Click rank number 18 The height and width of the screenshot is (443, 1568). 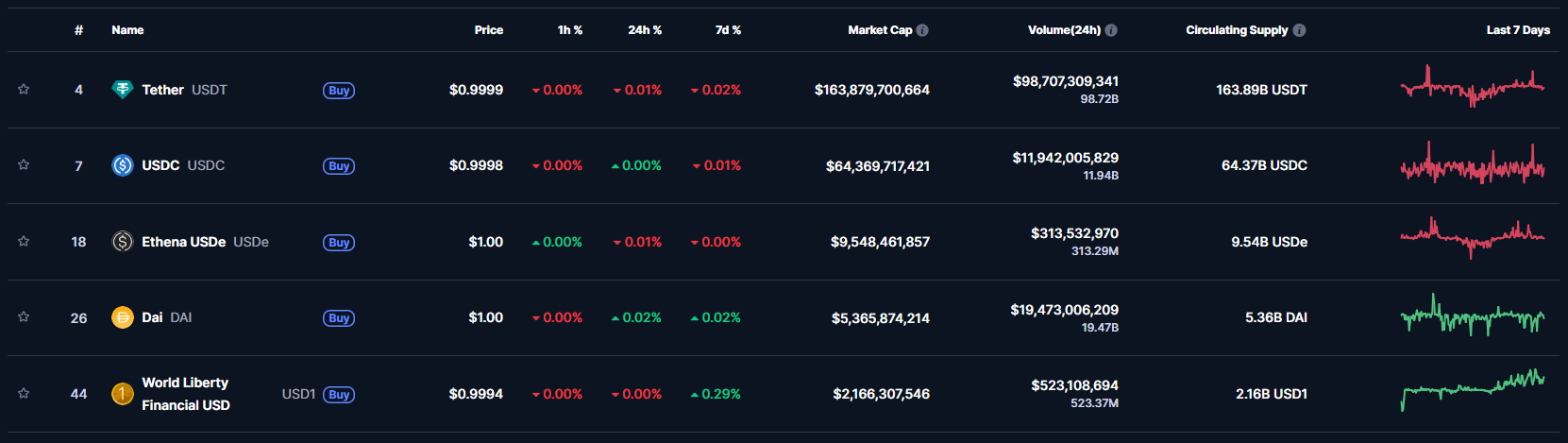click(x=79, y=242)
